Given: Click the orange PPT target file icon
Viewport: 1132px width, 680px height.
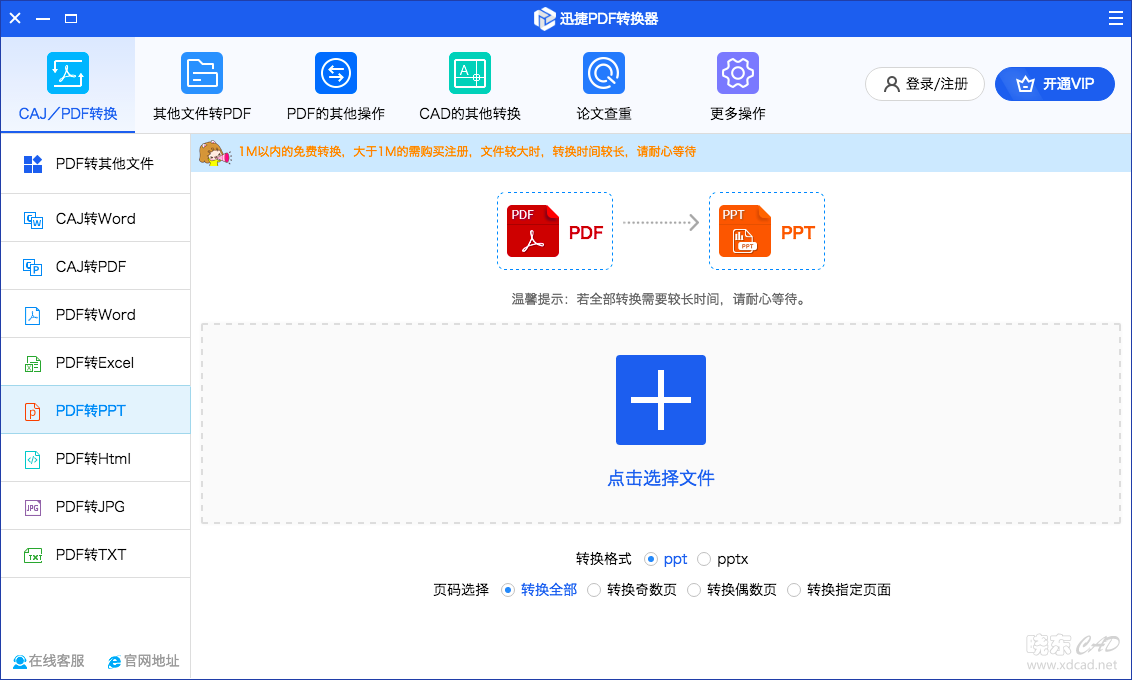Looking at the screenshot, I should click(x=745, y=231).
